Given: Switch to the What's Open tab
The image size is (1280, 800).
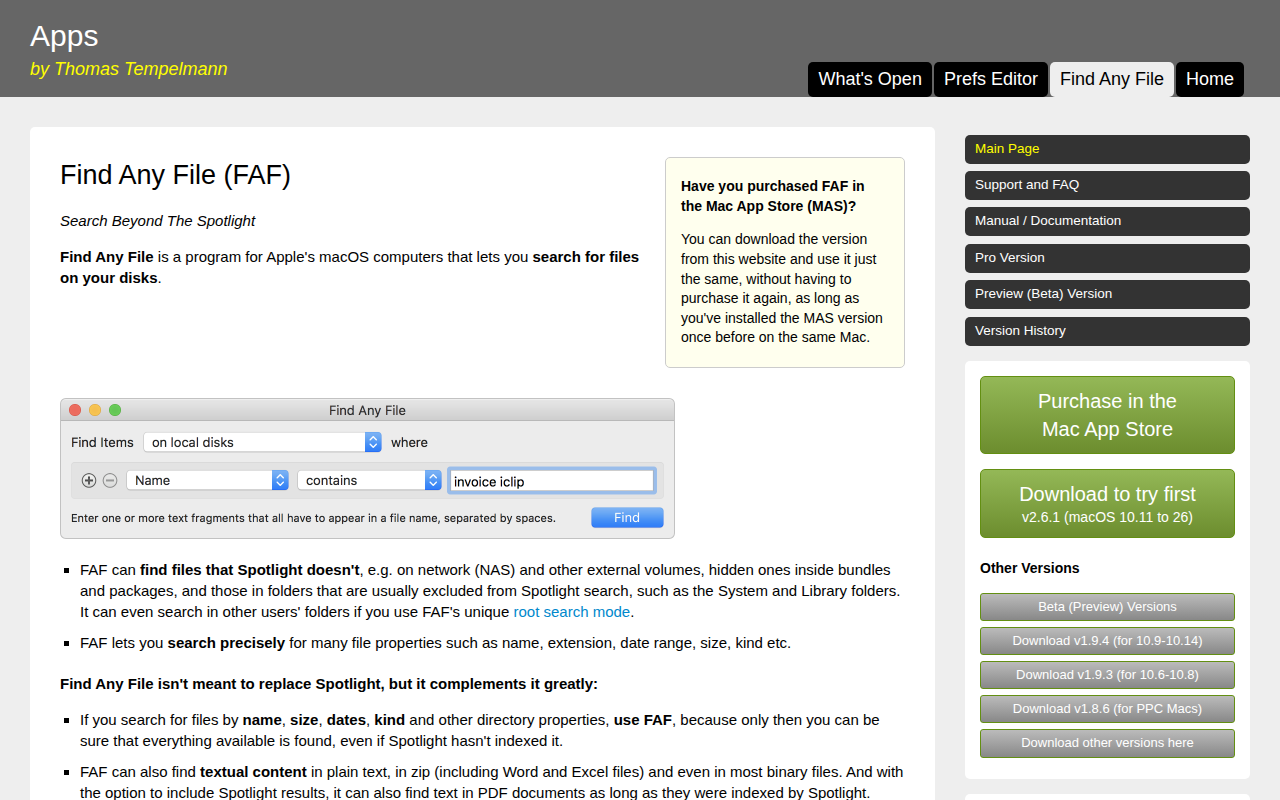Looking at the screenshot, I should tap(870, 79).
